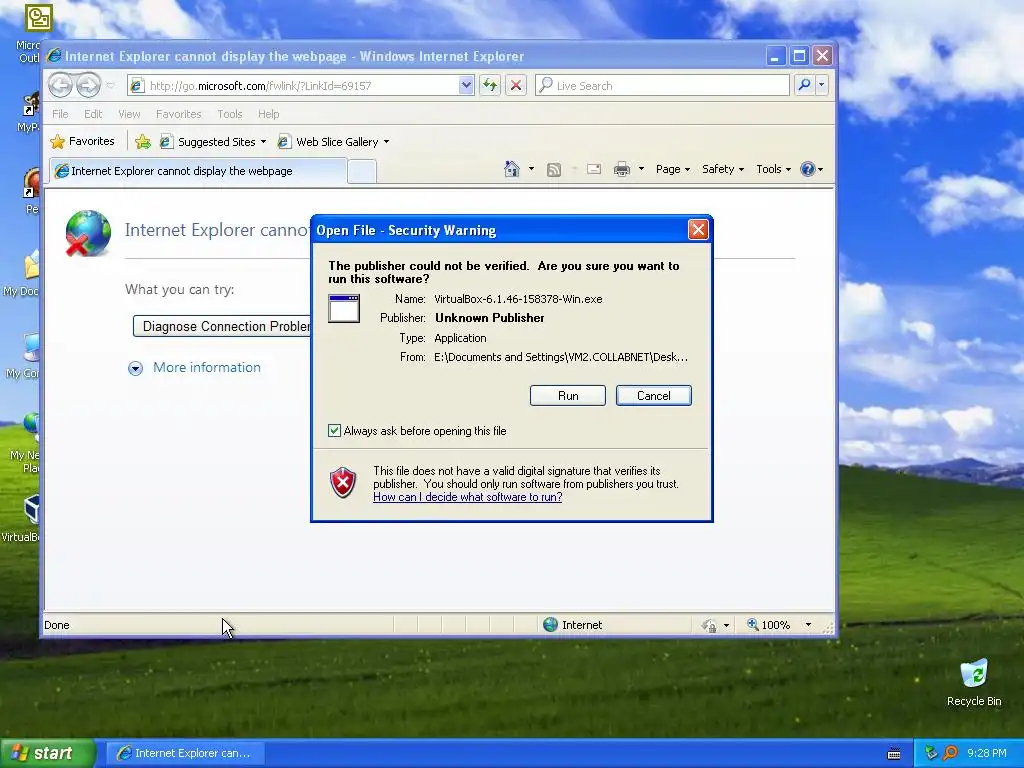The height and width of the screenshot is (768, 1024).
Task: Open the Favorites menu in menu bar
Action: [x=178, y=114]
